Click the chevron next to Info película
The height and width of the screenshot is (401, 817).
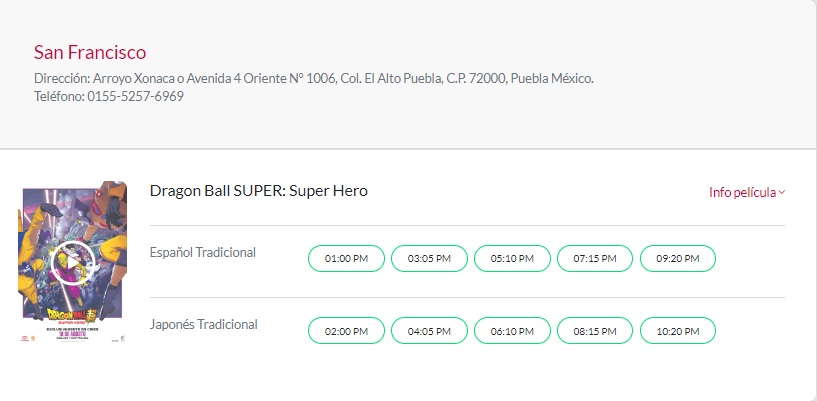point(782,193)
